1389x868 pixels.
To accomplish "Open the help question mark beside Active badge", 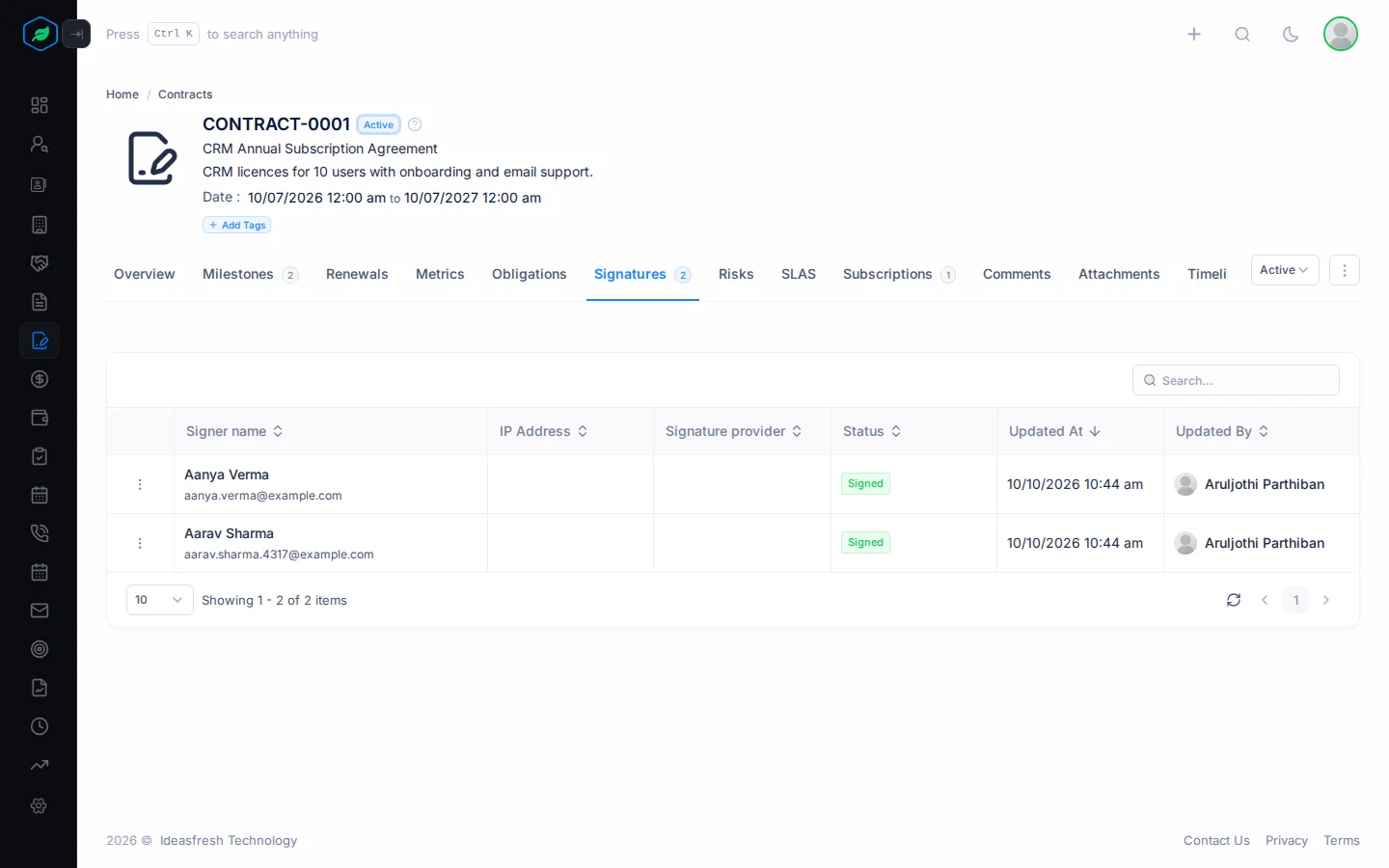I will click(415, 124).
